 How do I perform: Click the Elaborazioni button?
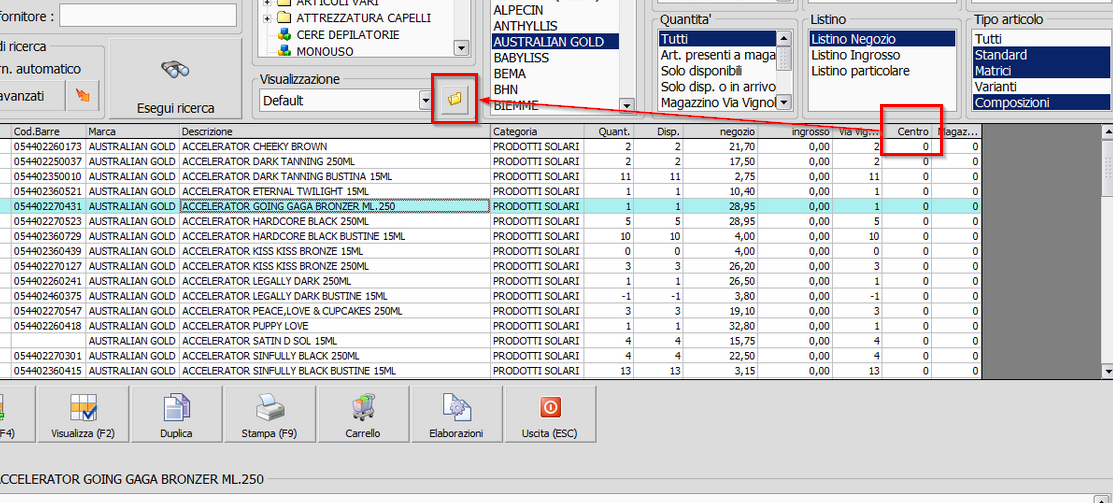tap(456, 414)
